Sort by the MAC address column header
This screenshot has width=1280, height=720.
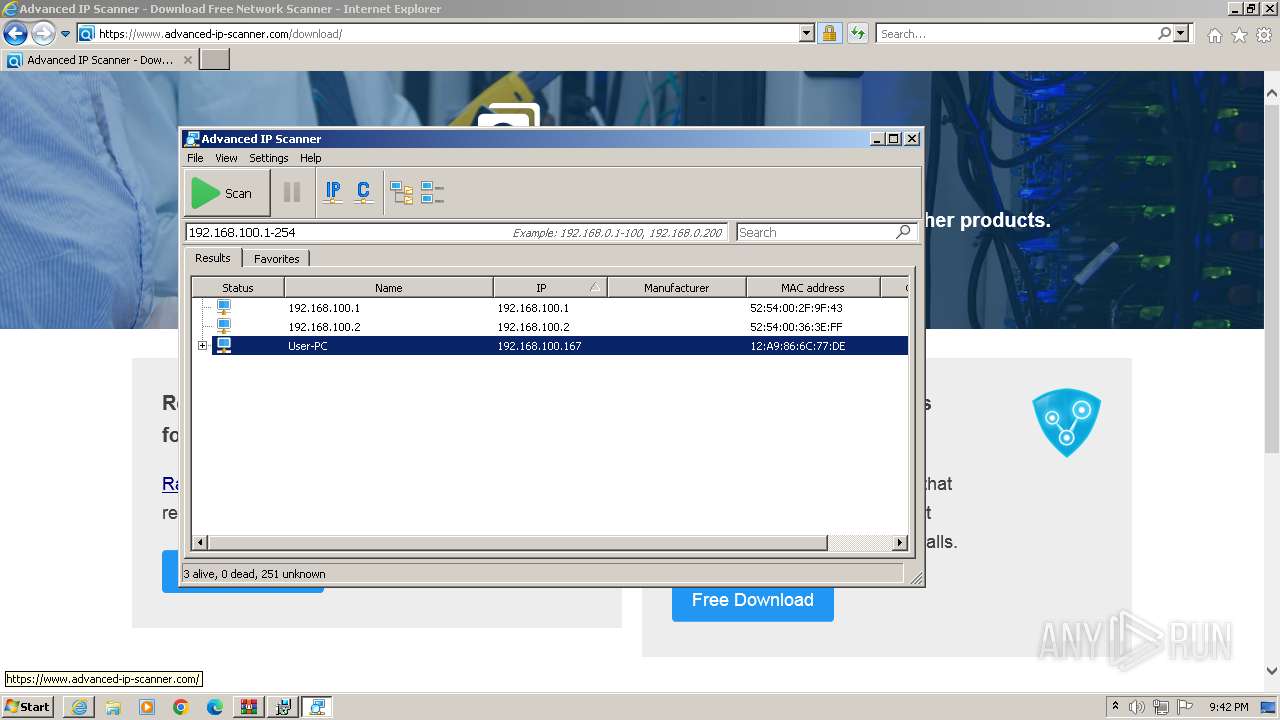pyautogui.click(x=813, y=288)
